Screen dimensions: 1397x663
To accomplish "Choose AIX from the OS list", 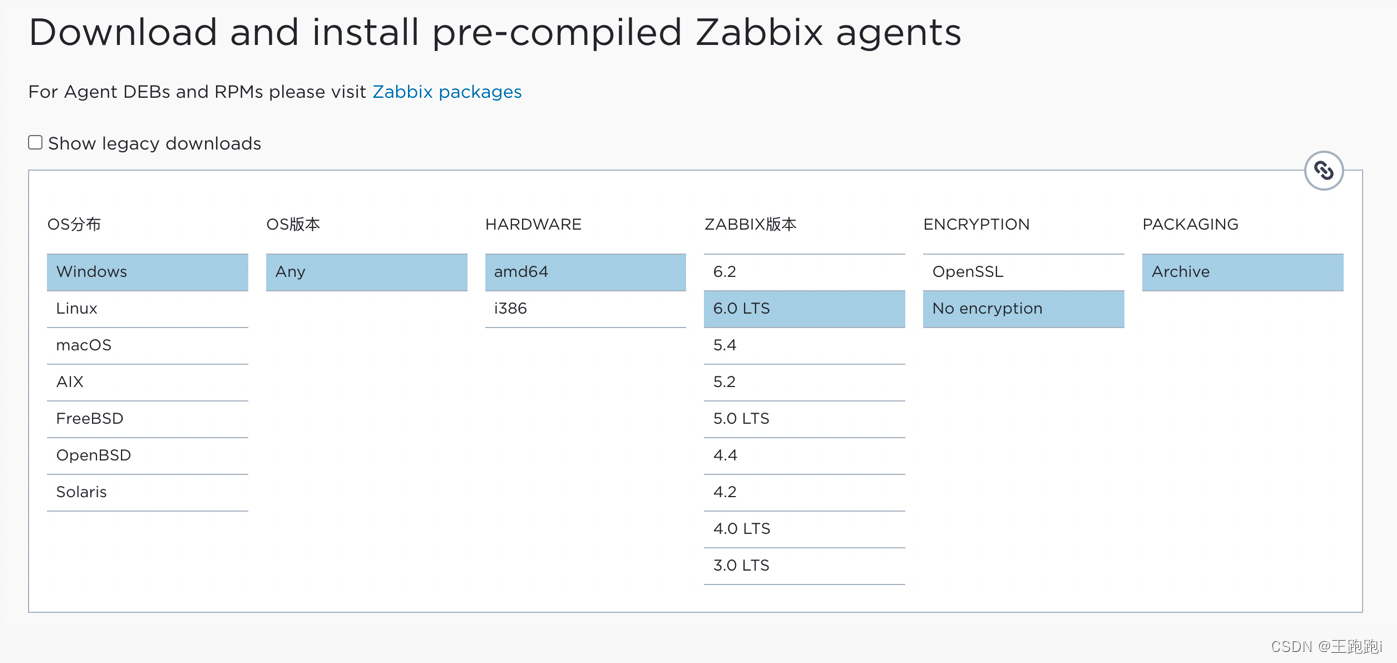I will point(147,382).
